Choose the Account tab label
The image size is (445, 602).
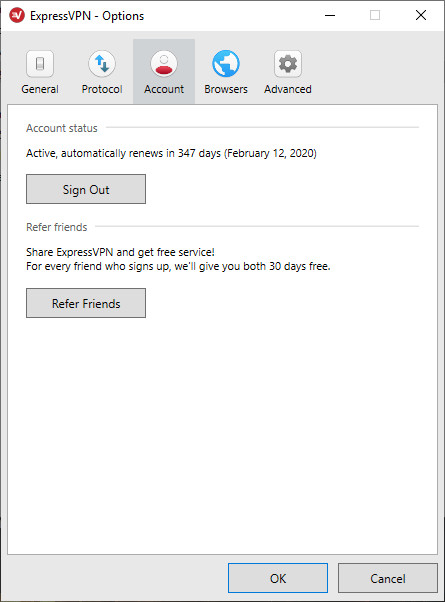click(x=164, y=89)
